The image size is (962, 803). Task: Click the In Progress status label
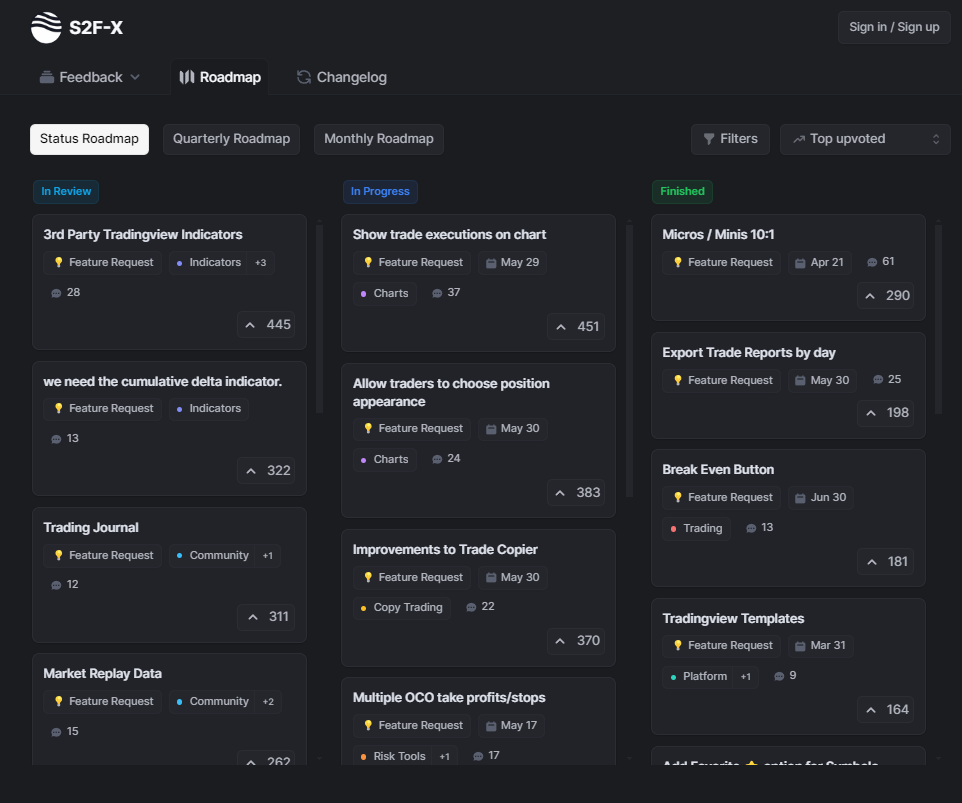380,191
